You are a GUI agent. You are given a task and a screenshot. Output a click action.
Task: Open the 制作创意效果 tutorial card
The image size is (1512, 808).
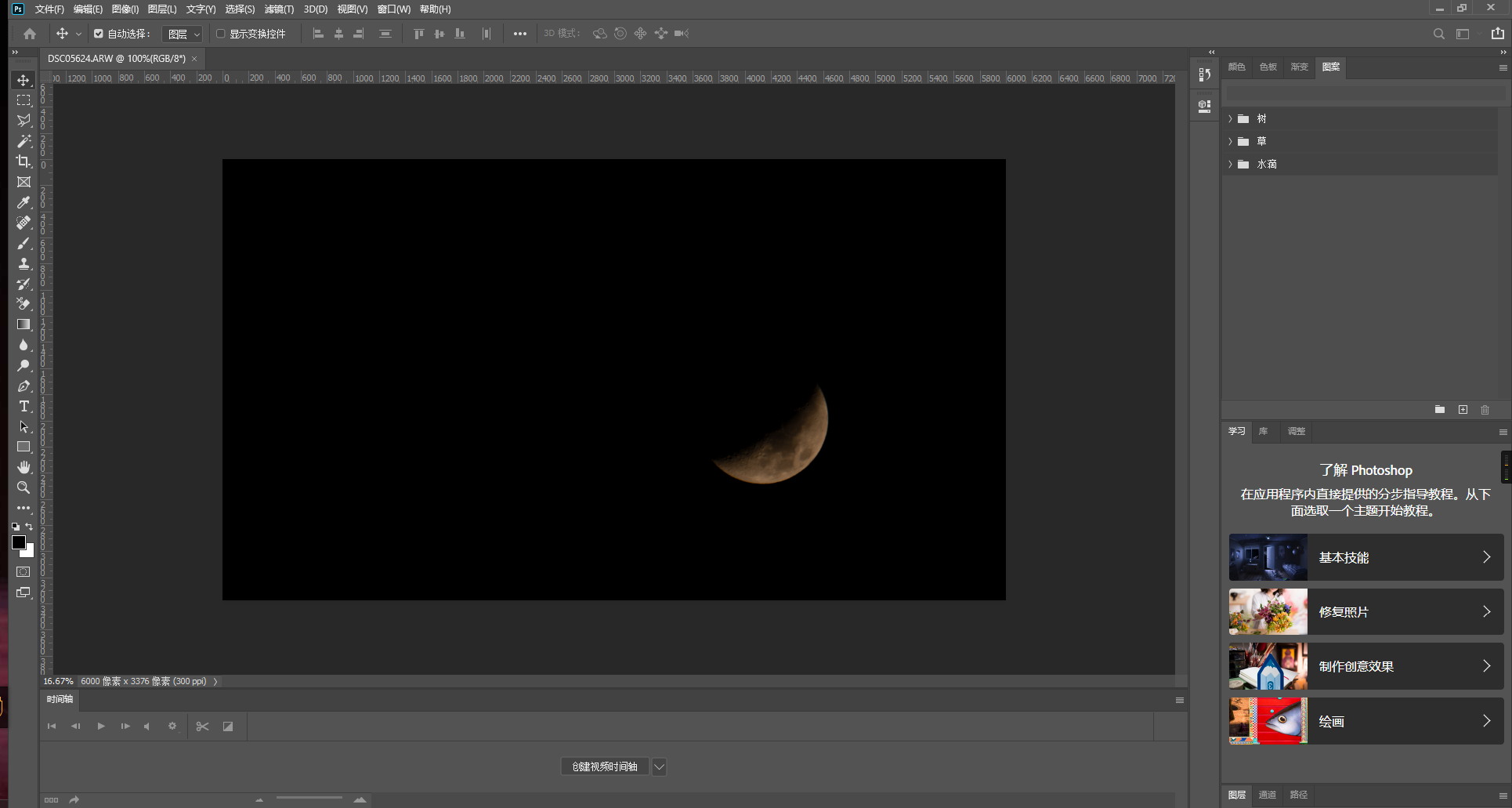pos(1366,666)
